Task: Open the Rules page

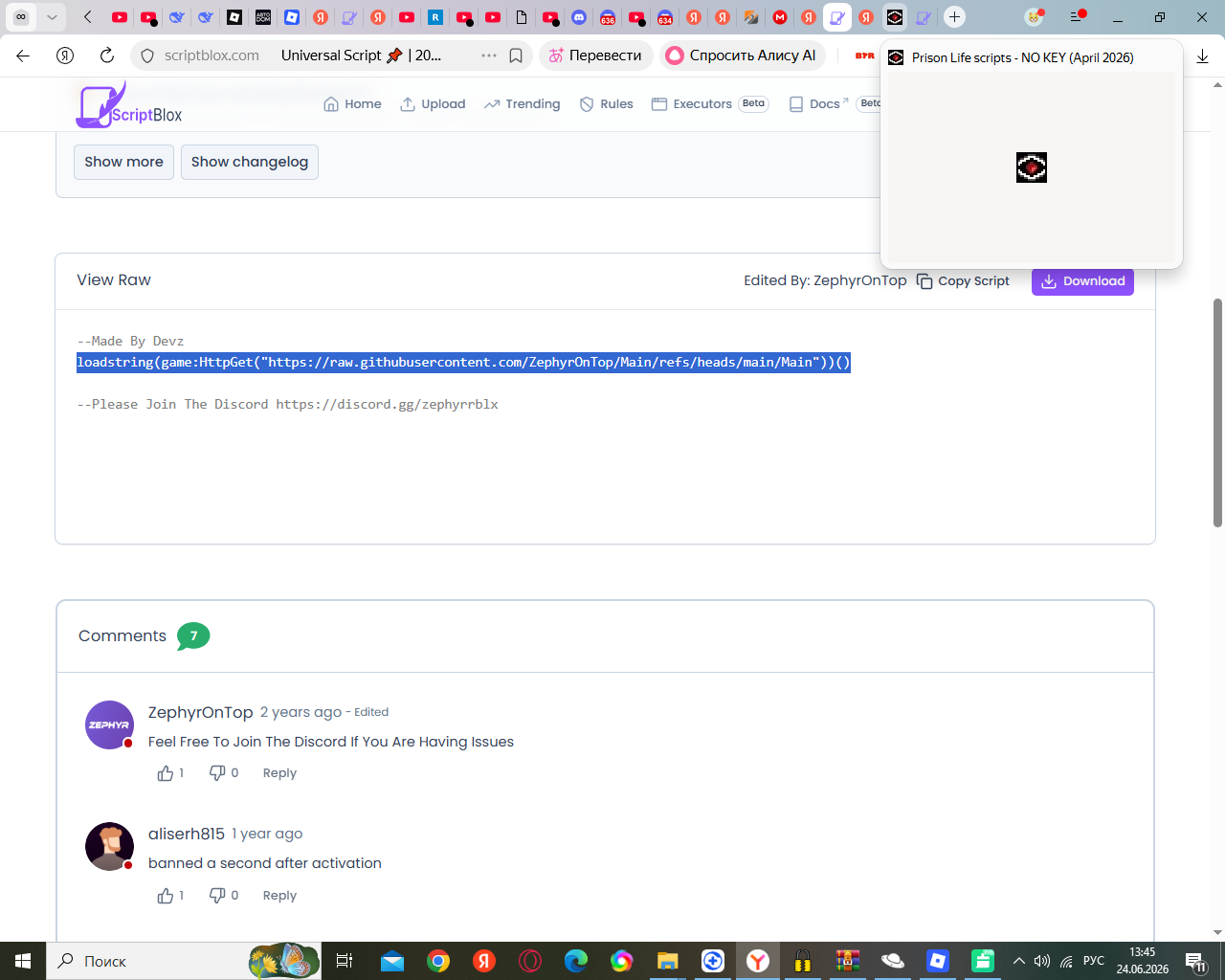Action: click(x=606, y=104)
